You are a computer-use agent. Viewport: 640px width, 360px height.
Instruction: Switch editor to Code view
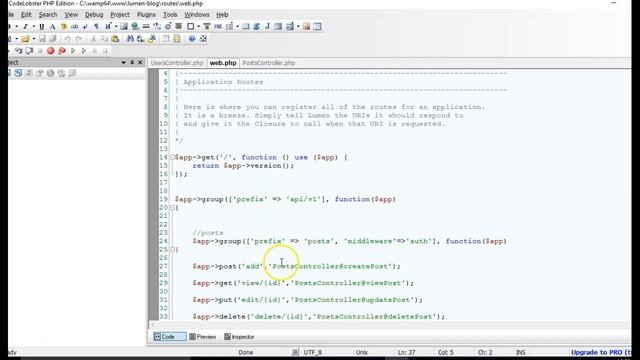click(169, 337)
